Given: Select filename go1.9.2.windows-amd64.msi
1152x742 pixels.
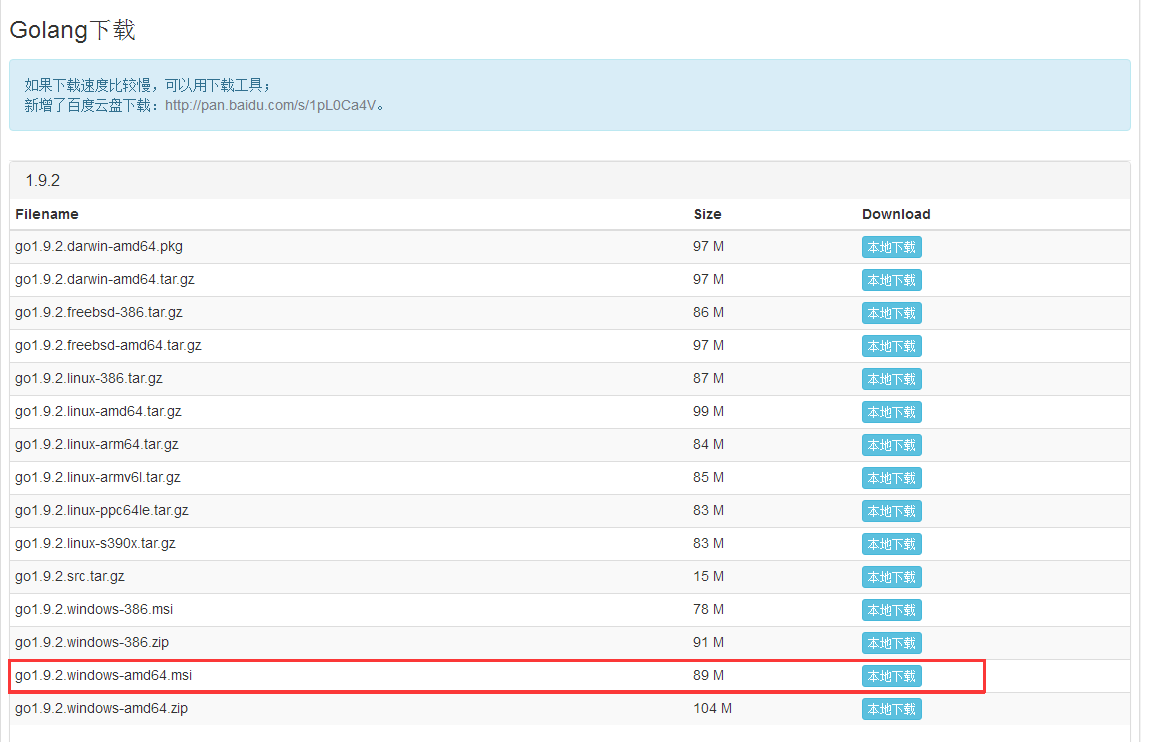Looking at the screenshot, I should 104,676.
